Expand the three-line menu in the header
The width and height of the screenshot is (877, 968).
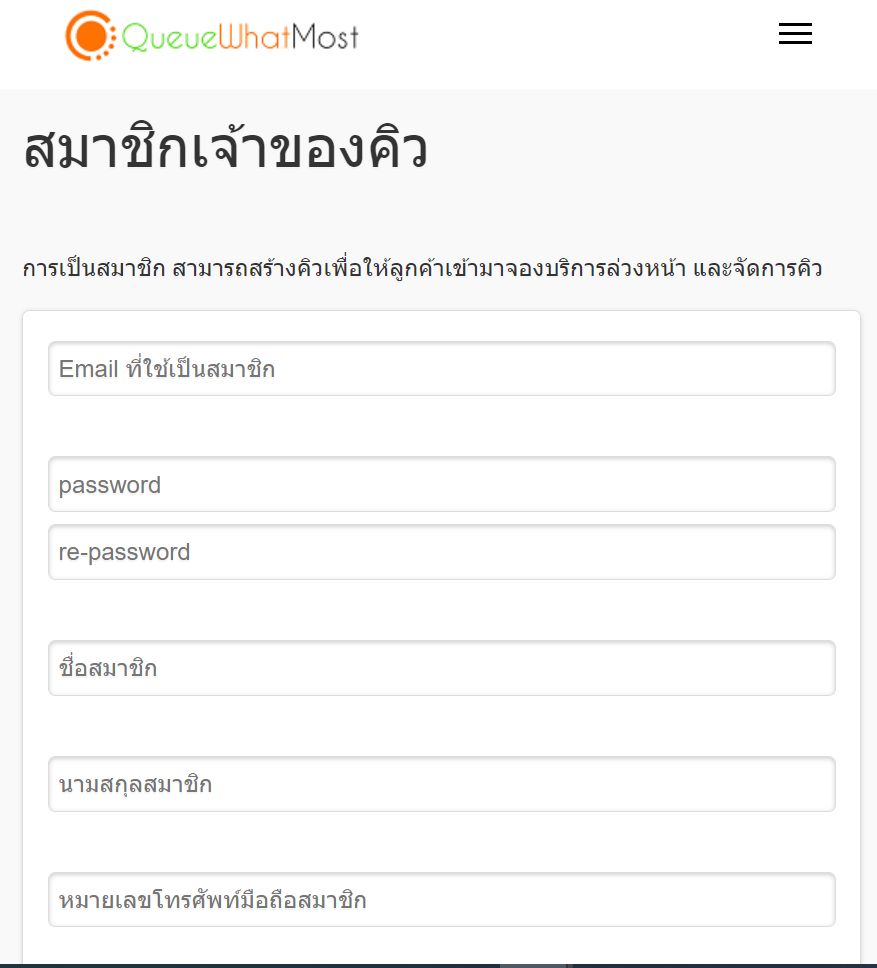[x=795, y=34]
